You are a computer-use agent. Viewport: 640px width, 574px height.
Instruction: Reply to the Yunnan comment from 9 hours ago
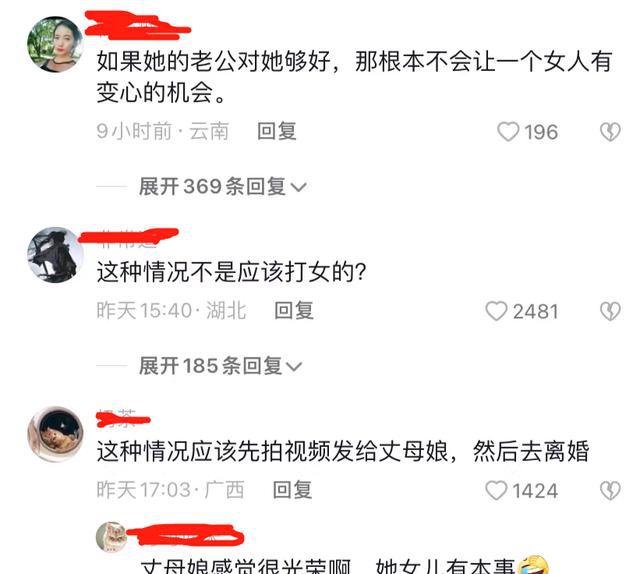(277, 131)
